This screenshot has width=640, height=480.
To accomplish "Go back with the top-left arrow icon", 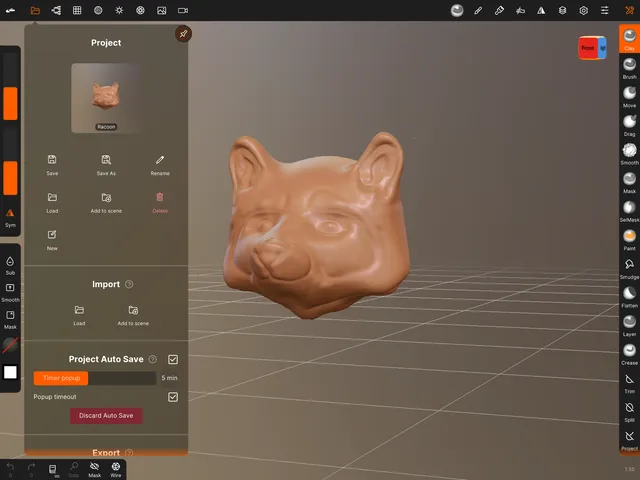I will click(10, 11).
